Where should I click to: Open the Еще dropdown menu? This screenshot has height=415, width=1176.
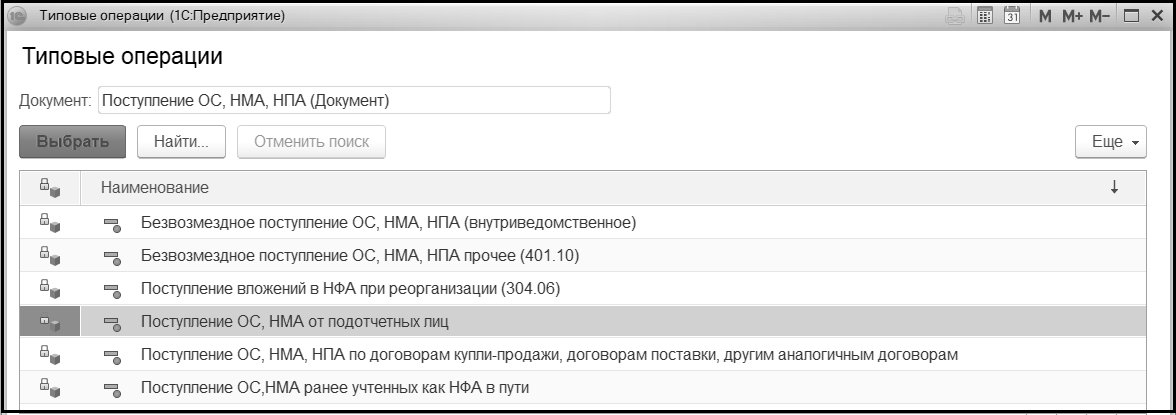click(x=1112, y=142)
